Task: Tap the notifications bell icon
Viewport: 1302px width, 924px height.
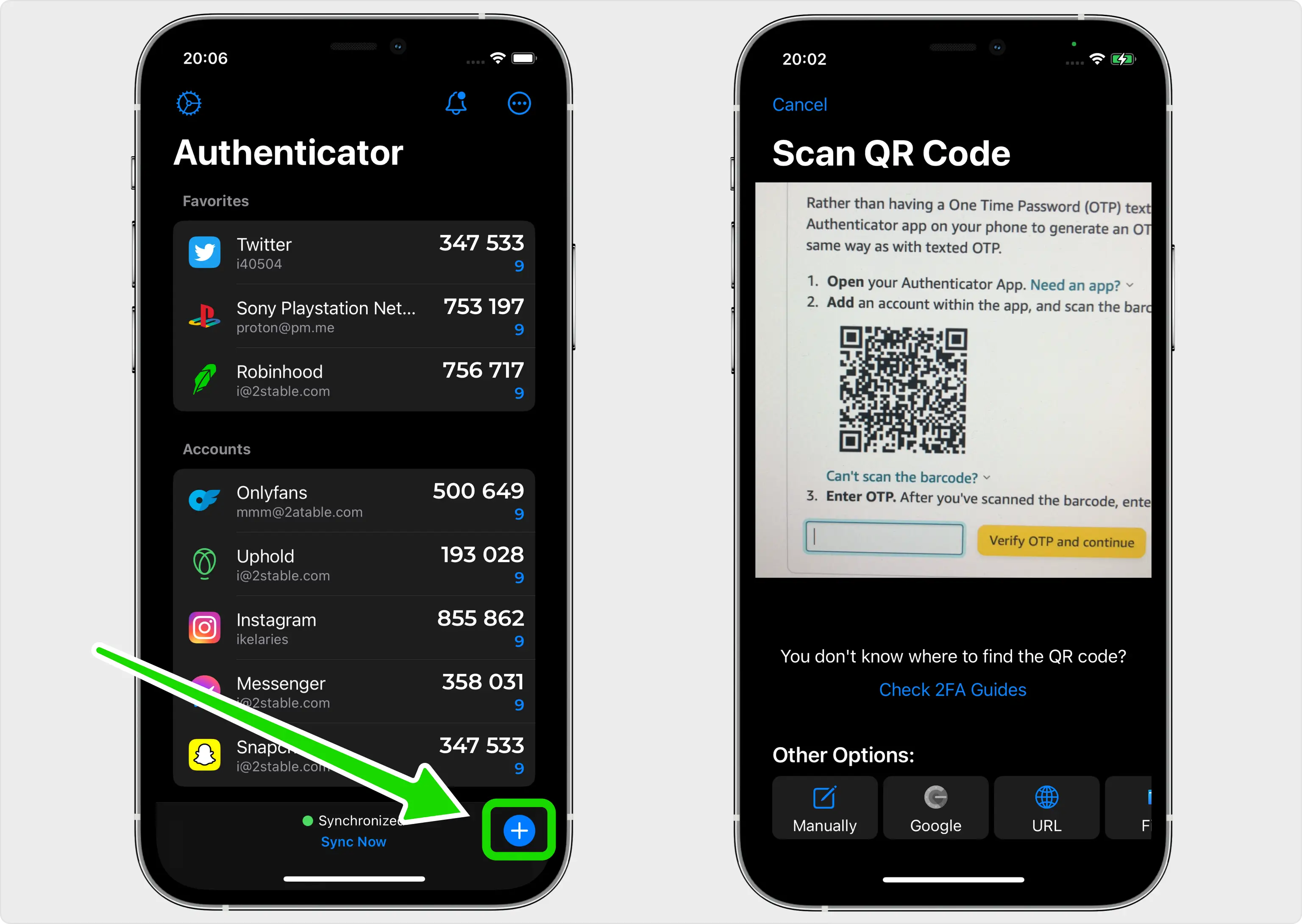Action: pyautogui.click(x=456, y=104)
